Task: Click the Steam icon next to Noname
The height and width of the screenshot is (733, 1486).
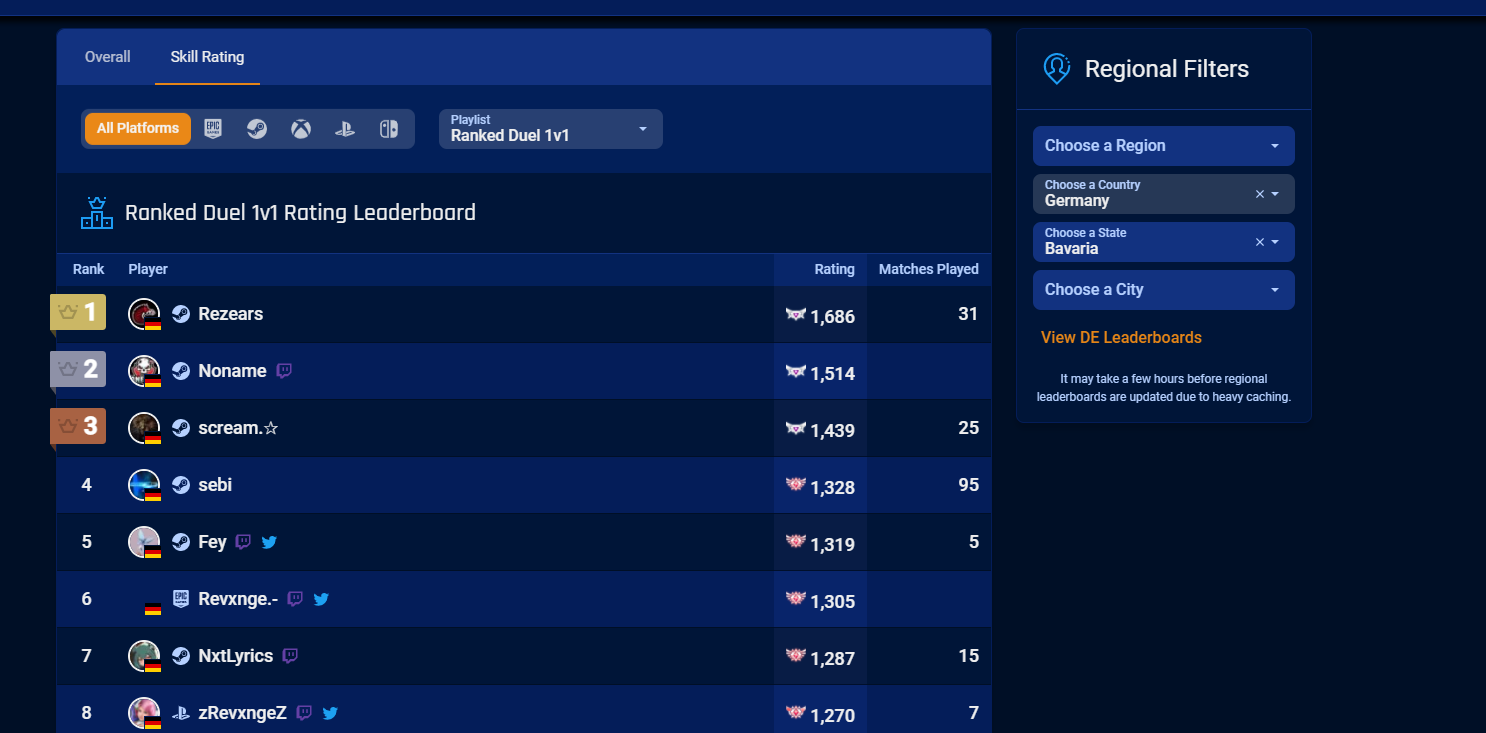Action: point(180,371)
